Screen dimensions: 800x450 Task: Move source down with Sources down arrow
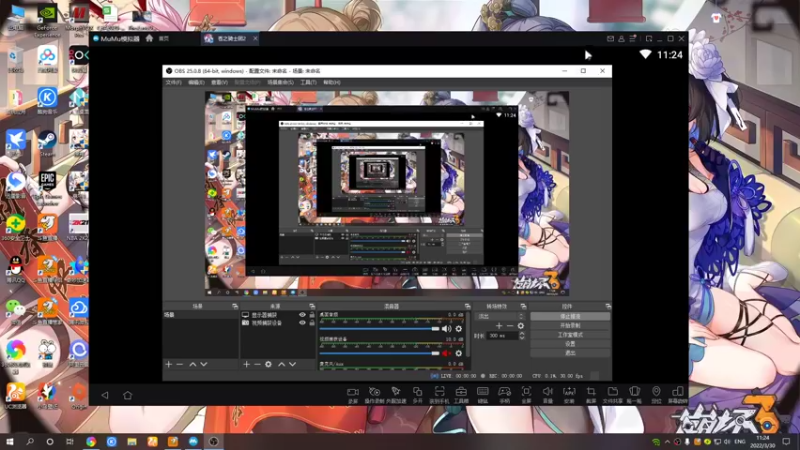pyautogui.click(x=292, y=364)
